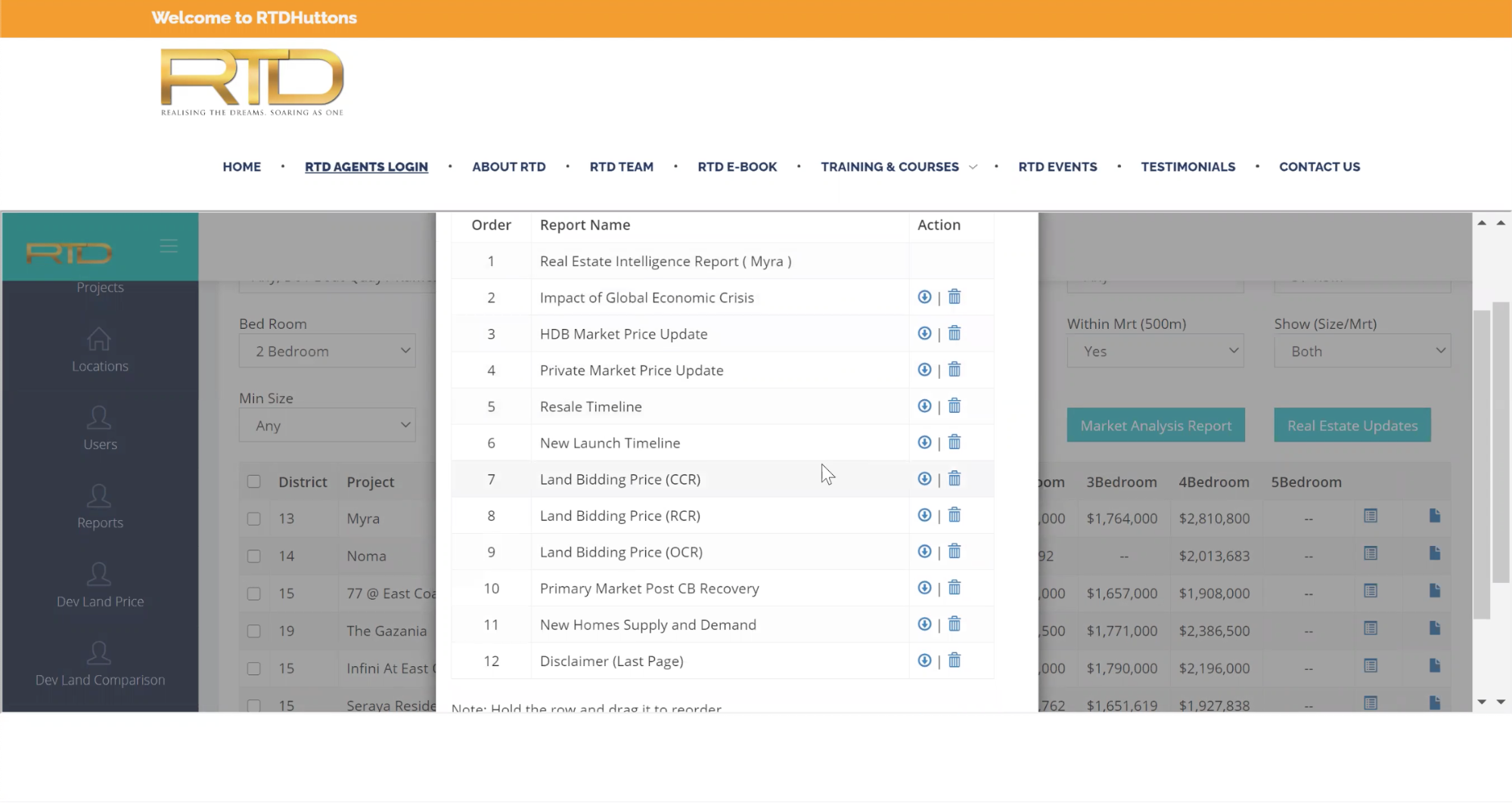This screenshot has height=803, width=1512.
Task: Delete the Disclaimer (Last Page) report
Action: (x=955, y=660)
